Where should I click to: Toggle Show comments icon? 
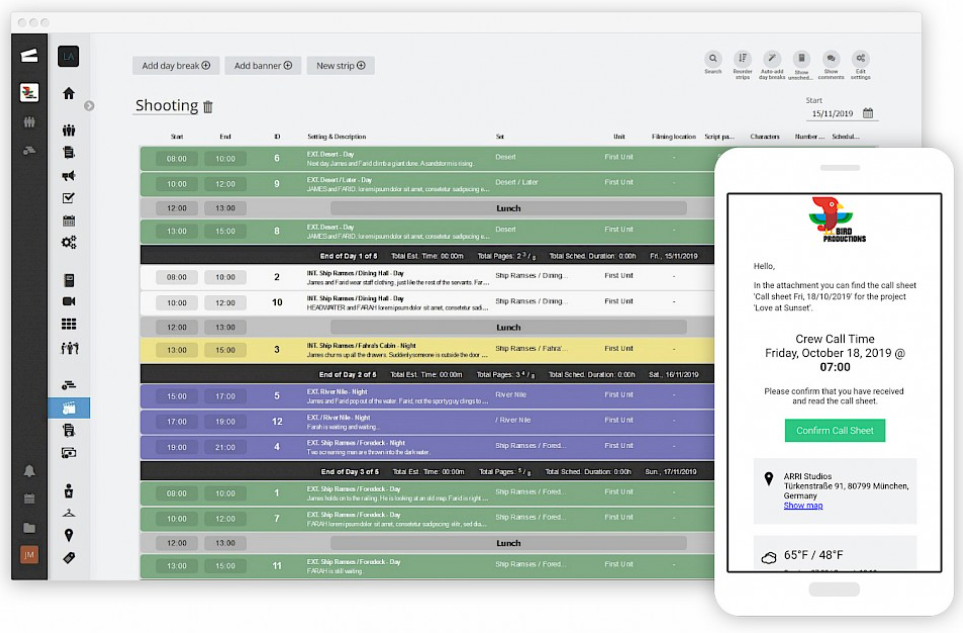pos(830,58)
